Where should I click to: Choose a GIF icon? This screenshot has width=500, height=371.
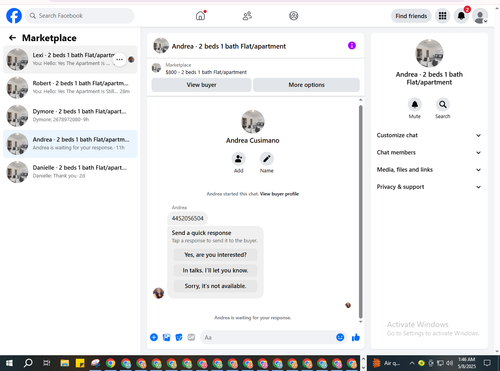coord(191,337)
